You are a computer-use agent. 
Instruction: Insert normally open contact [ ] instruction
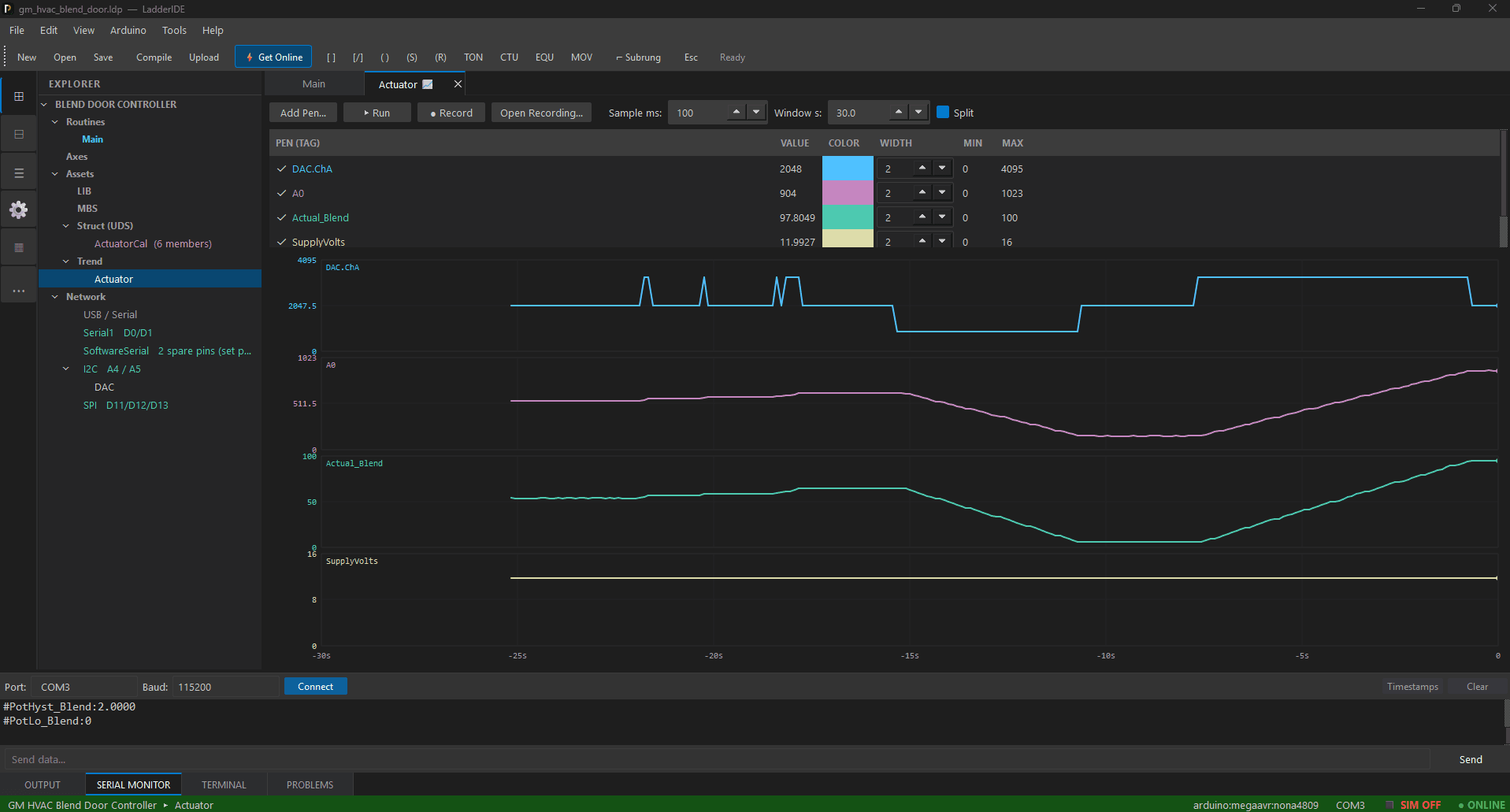pos(331,57)
